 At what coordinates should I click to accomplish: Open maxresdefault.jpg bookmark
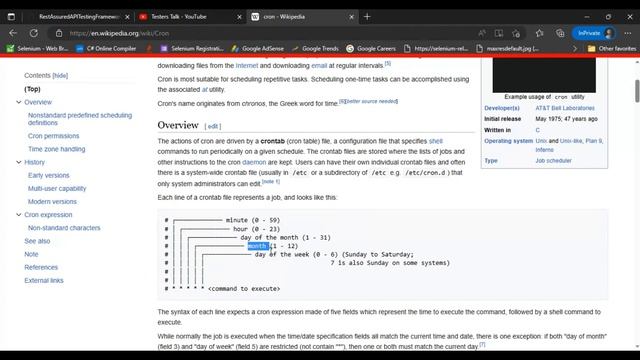[x=507, y=48]
